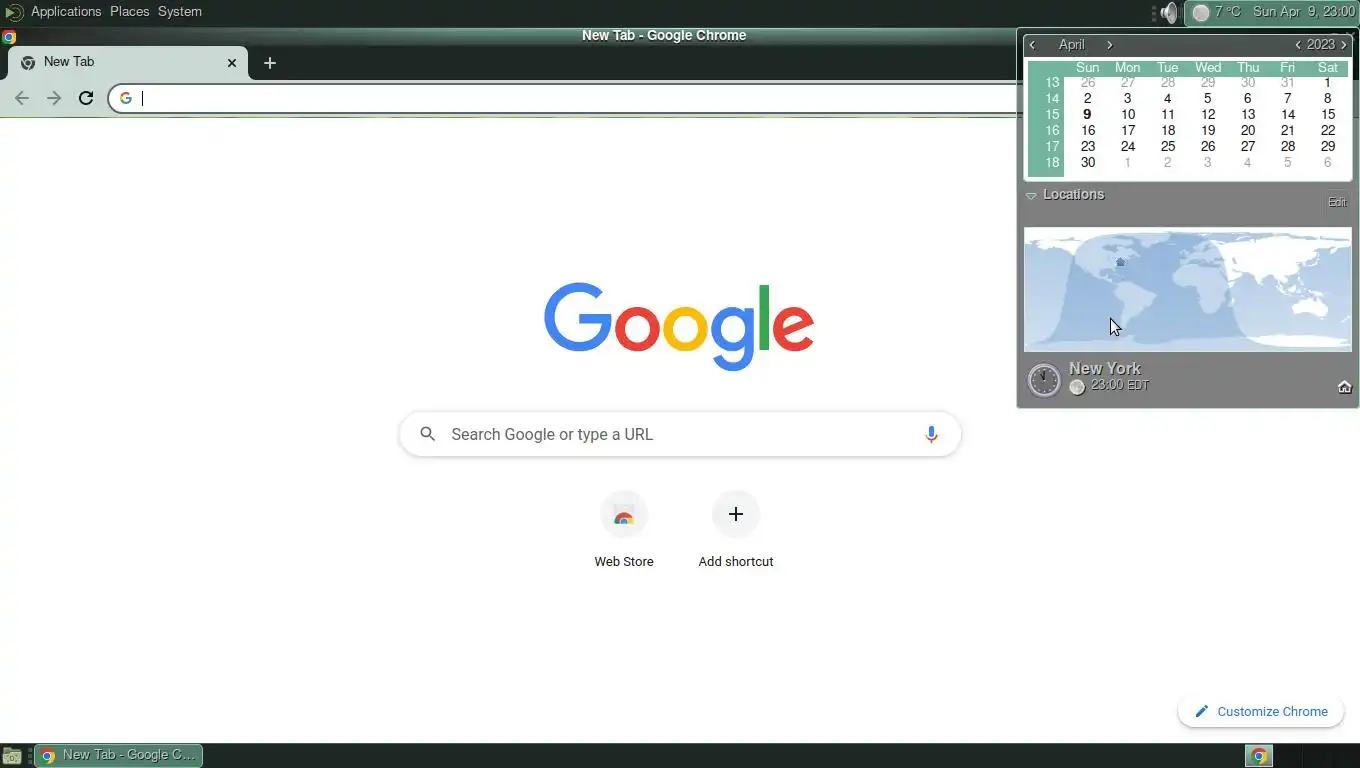Go to next month after April

1110,45
